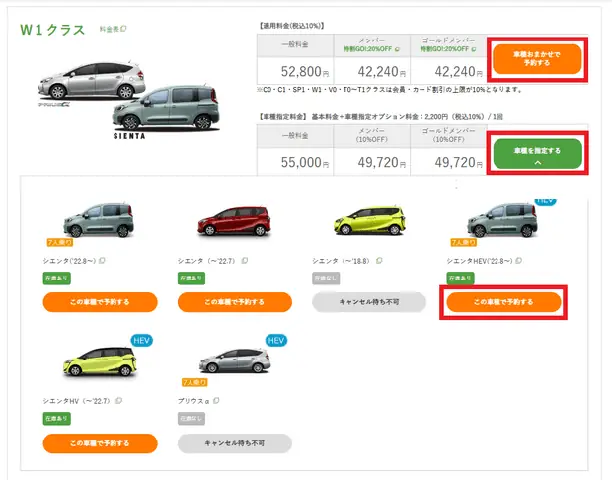Click the 【車種指定料金】 description text

pyautogui.click(x=381, y=117)
